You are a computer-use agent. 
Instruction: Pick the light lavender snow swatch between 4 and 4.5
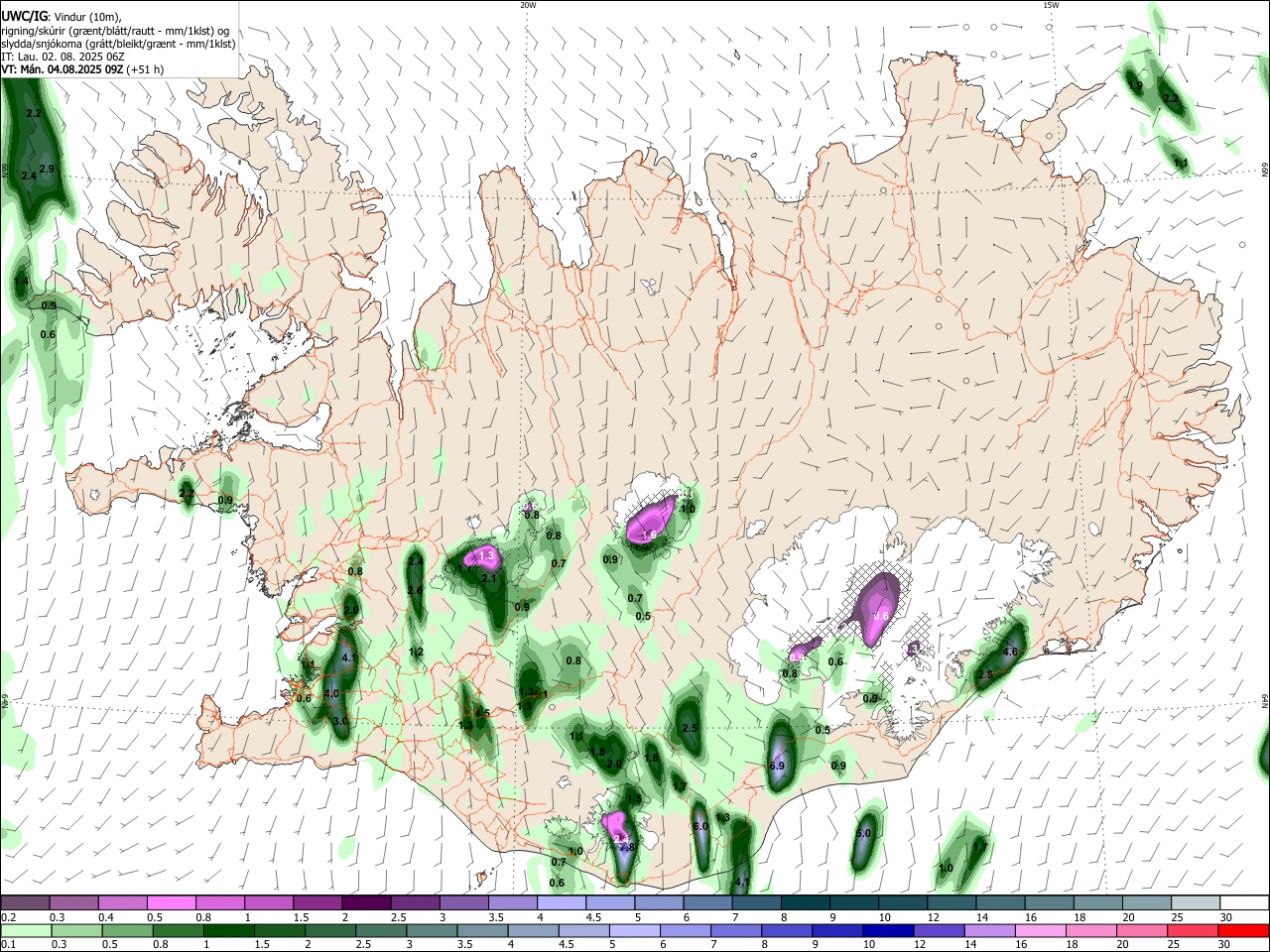561,902
